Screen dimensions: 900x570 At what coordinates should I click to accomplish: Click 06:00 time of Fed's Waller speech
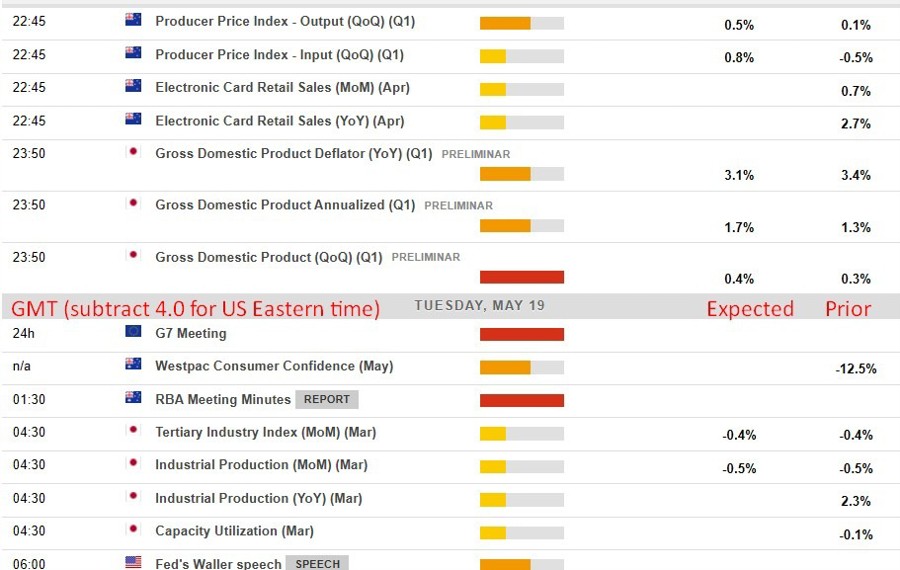(29, 564)
